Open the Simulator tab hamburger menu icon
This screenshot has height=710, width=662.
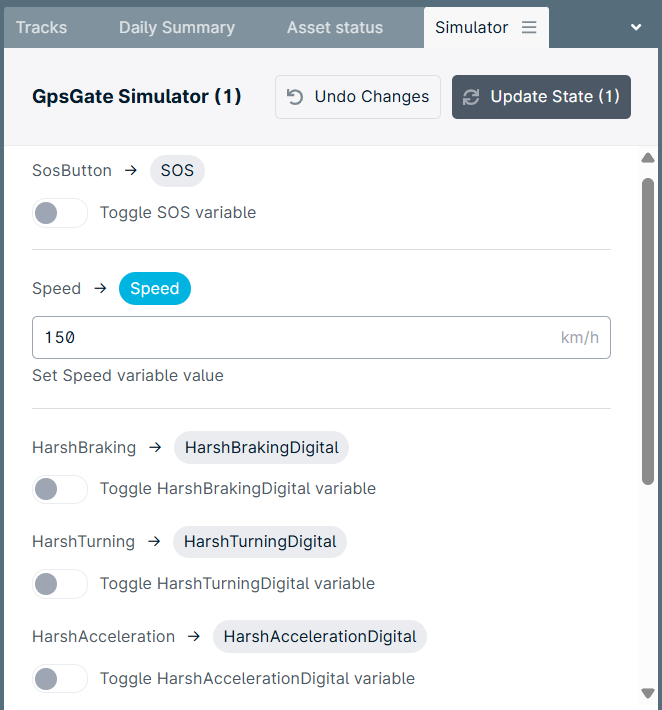529,28
